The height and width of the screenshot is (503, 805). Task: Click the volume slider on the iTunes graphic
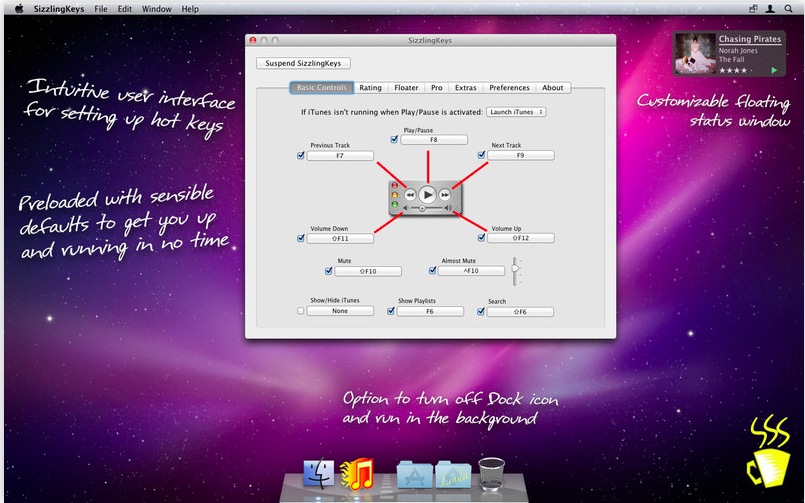point(427,208)
